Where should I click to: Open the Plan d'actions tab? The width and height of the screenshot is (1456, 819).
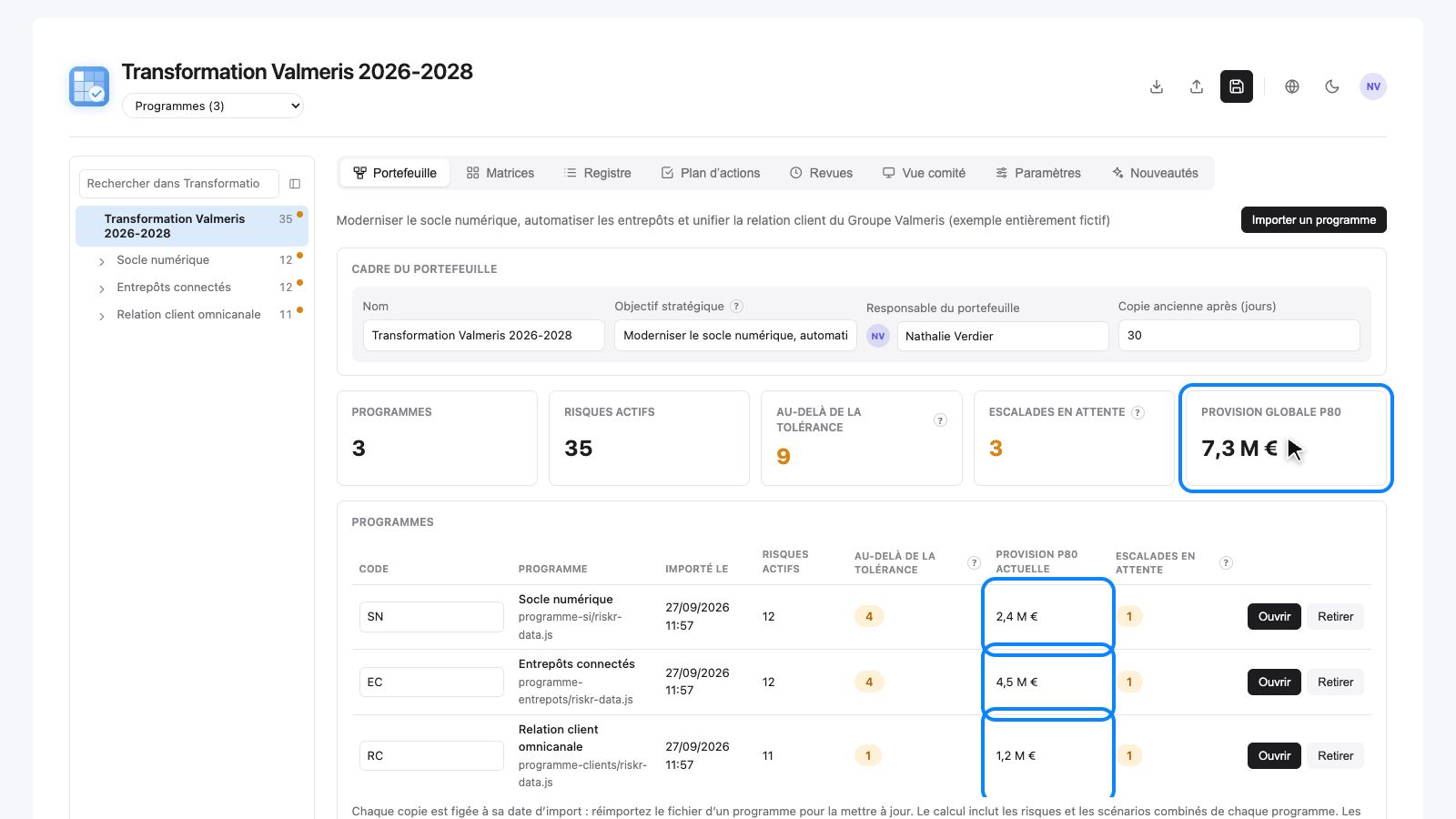[711, 173]
